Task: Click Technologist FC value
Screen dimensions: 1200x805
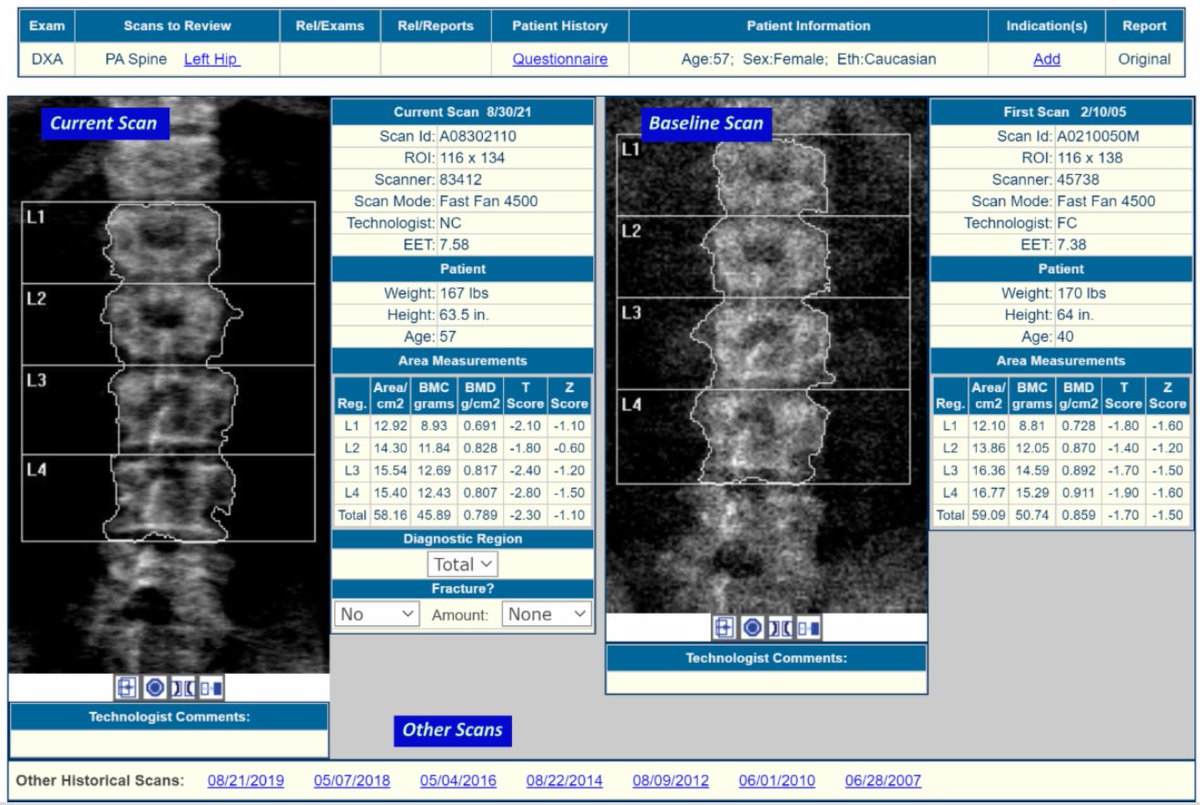Action: click(1068, 223)
